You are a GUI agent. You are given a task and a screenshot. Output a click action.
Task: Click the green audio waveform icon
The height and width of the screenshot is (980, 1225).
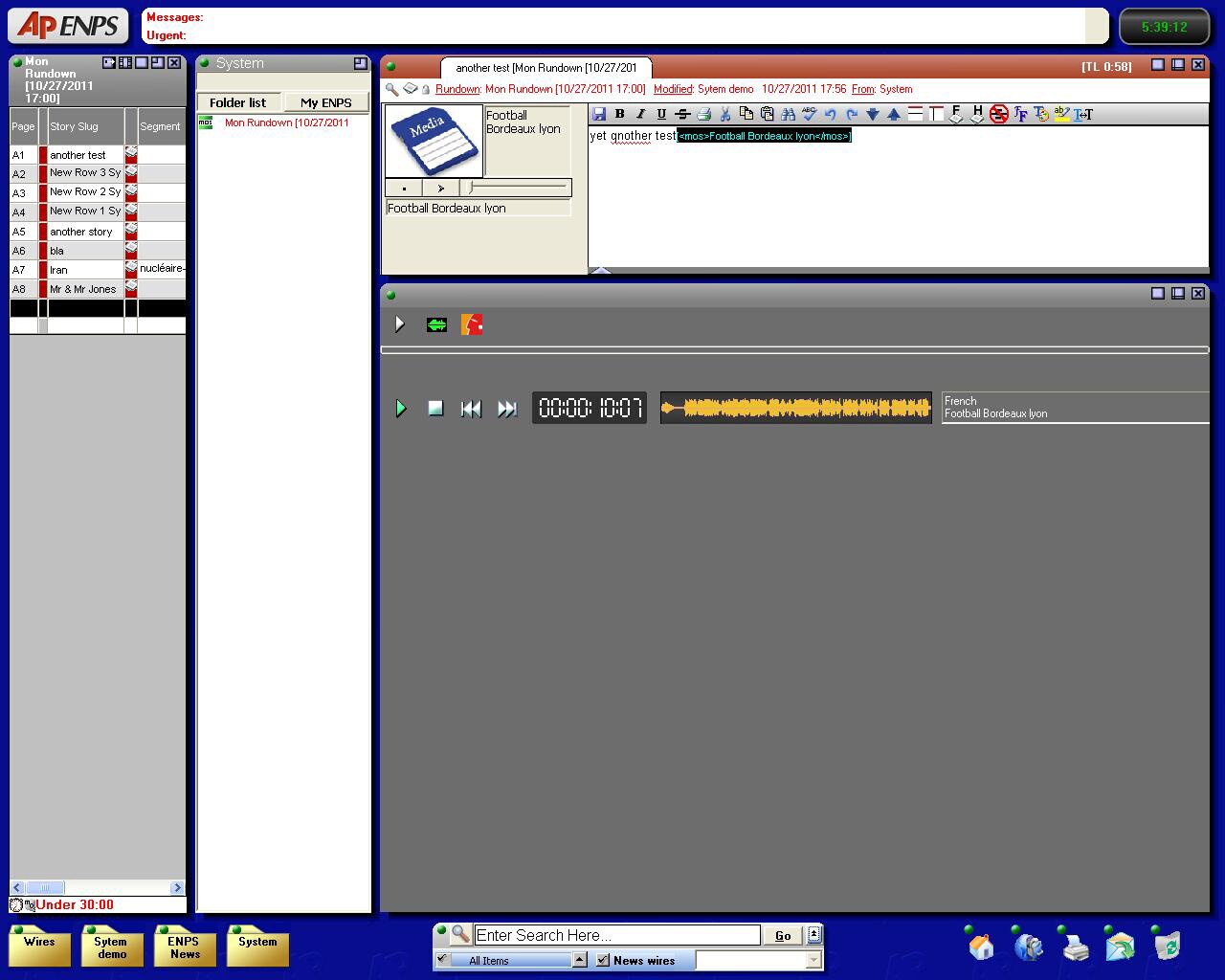[436, 325]
